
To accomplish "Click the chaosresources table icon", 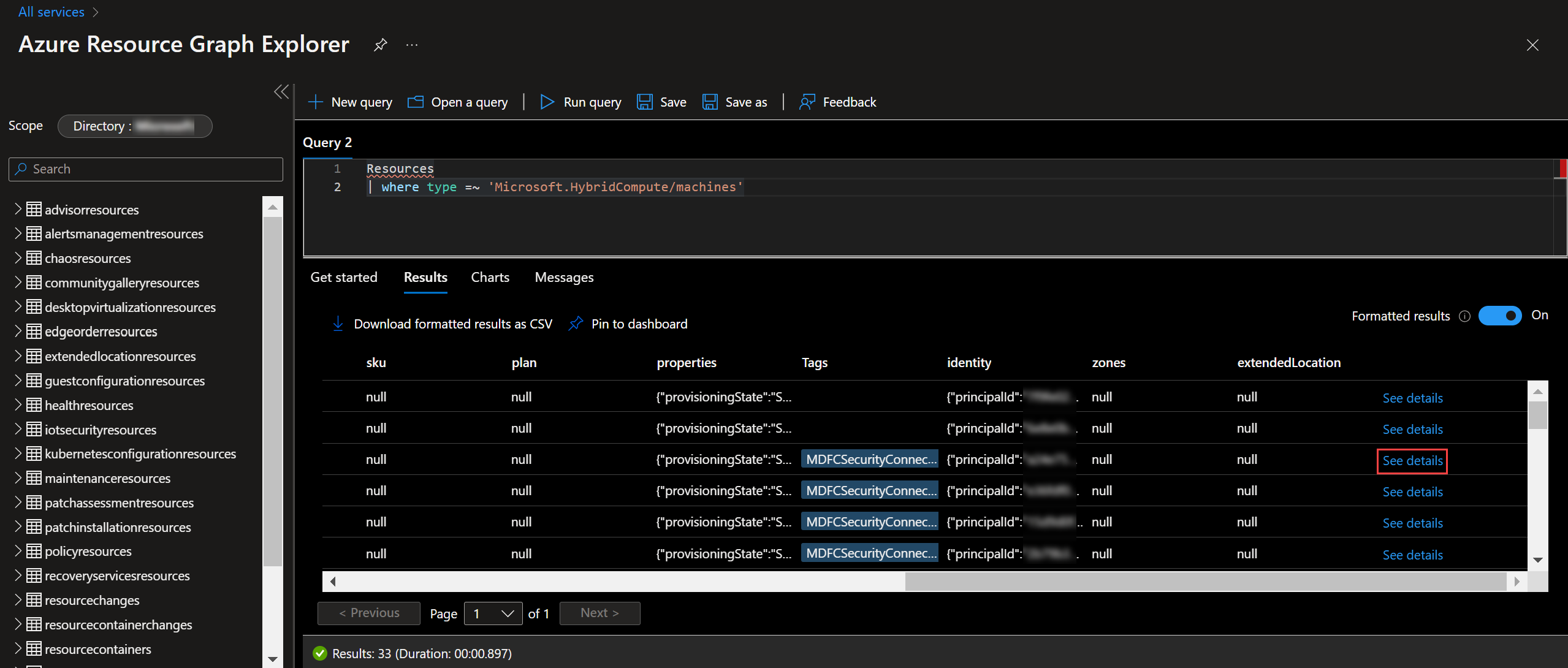I will [x=34, y=258].
